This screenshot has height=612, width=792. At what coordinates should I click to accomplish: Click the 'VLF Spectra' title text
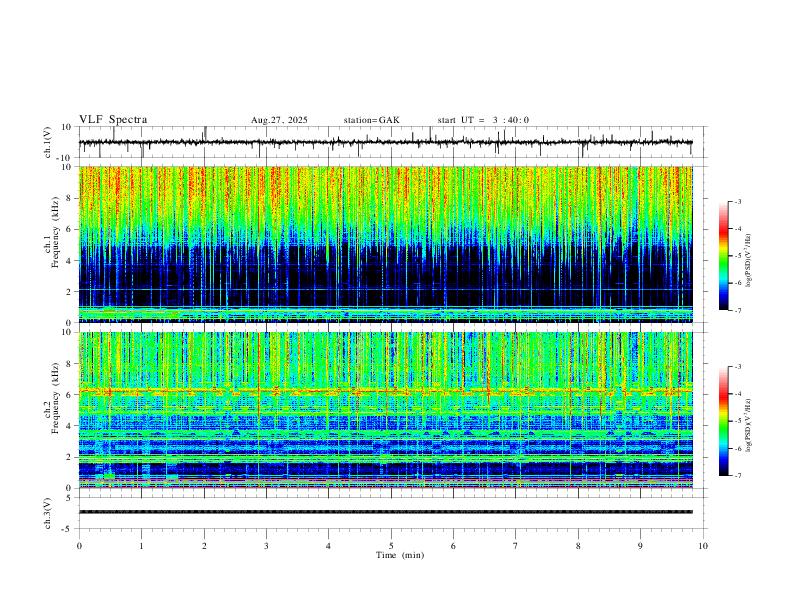coord(113,120)
